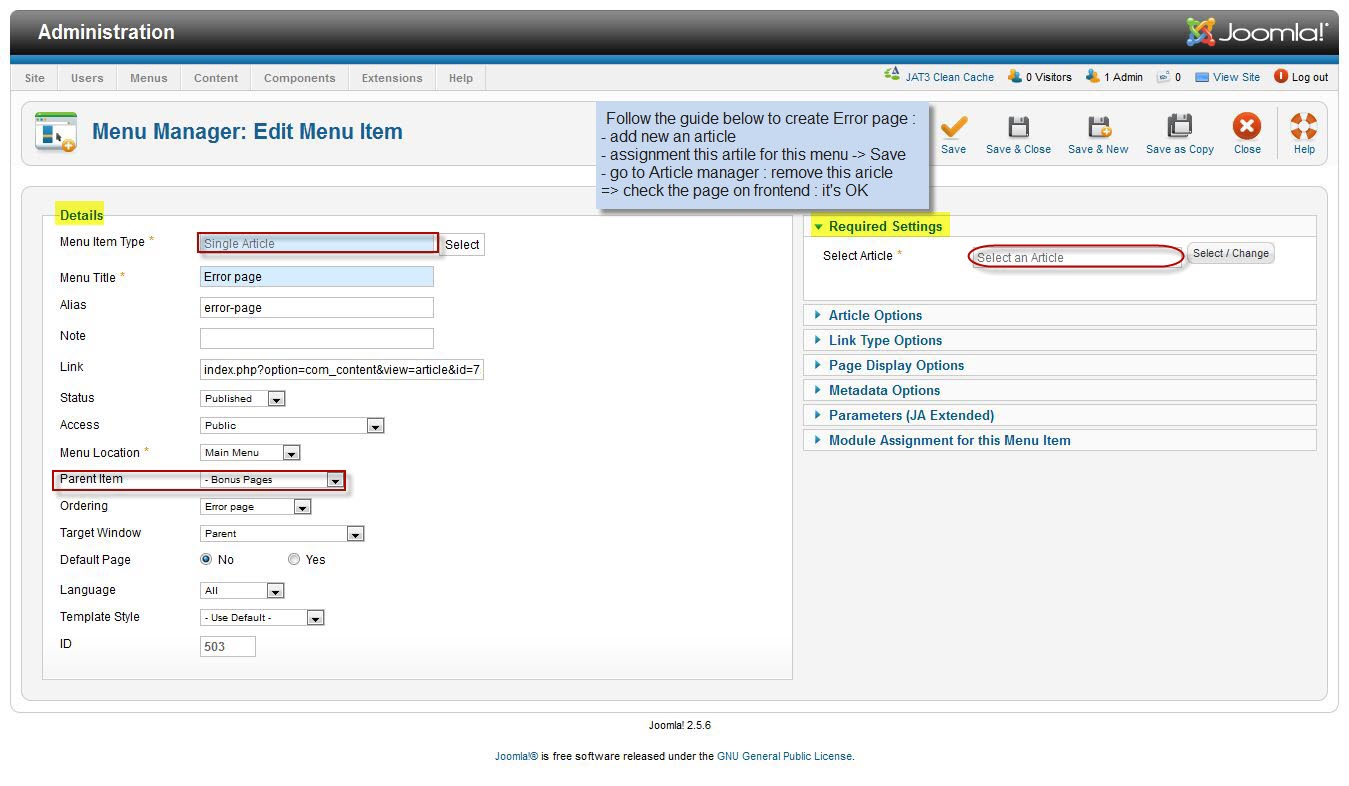The image size is (1349, 786).
Task: Click the GNU General Public License link
Action: point(784,756)
